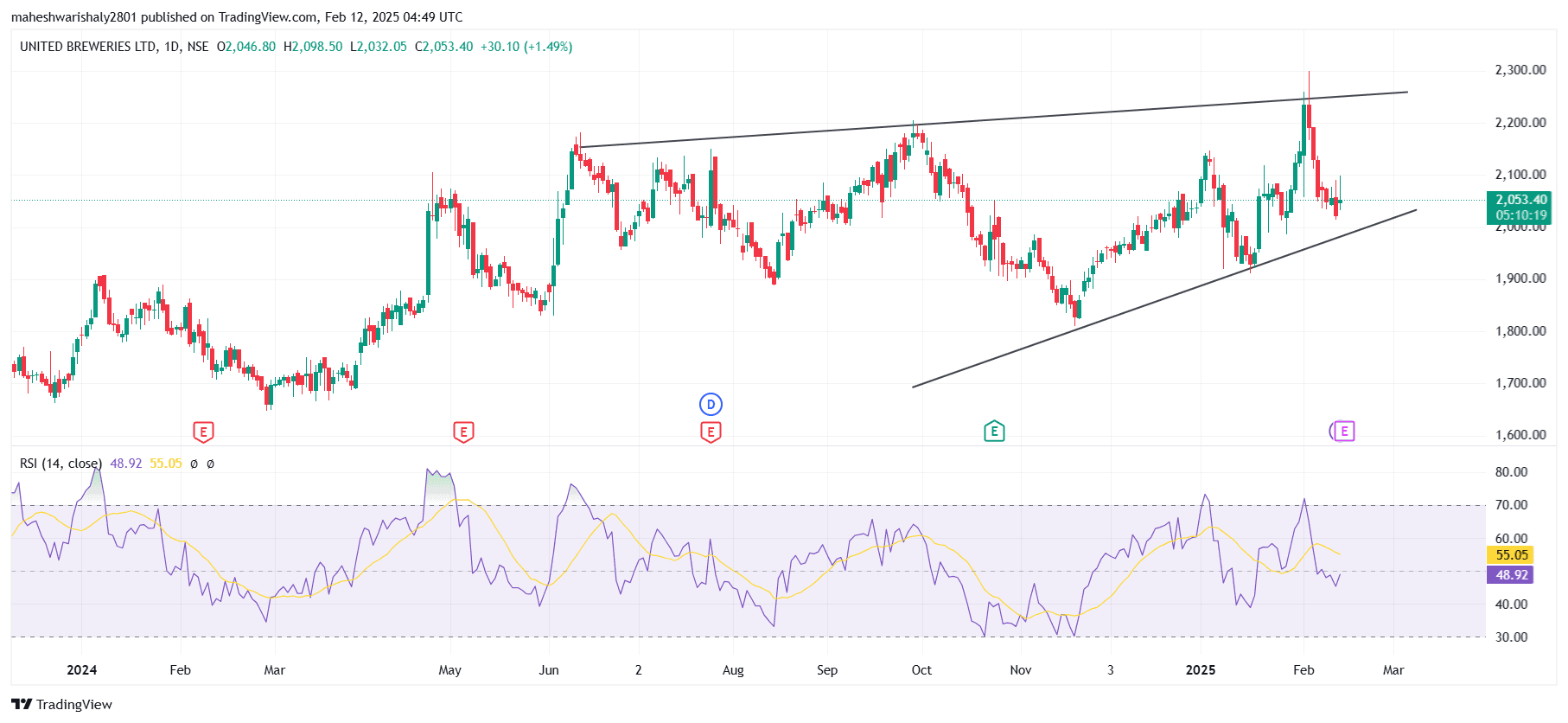
Task: Click the yellow 55.05 value in RSI legend
Action: pyautogui.click(x=166, y=464)
